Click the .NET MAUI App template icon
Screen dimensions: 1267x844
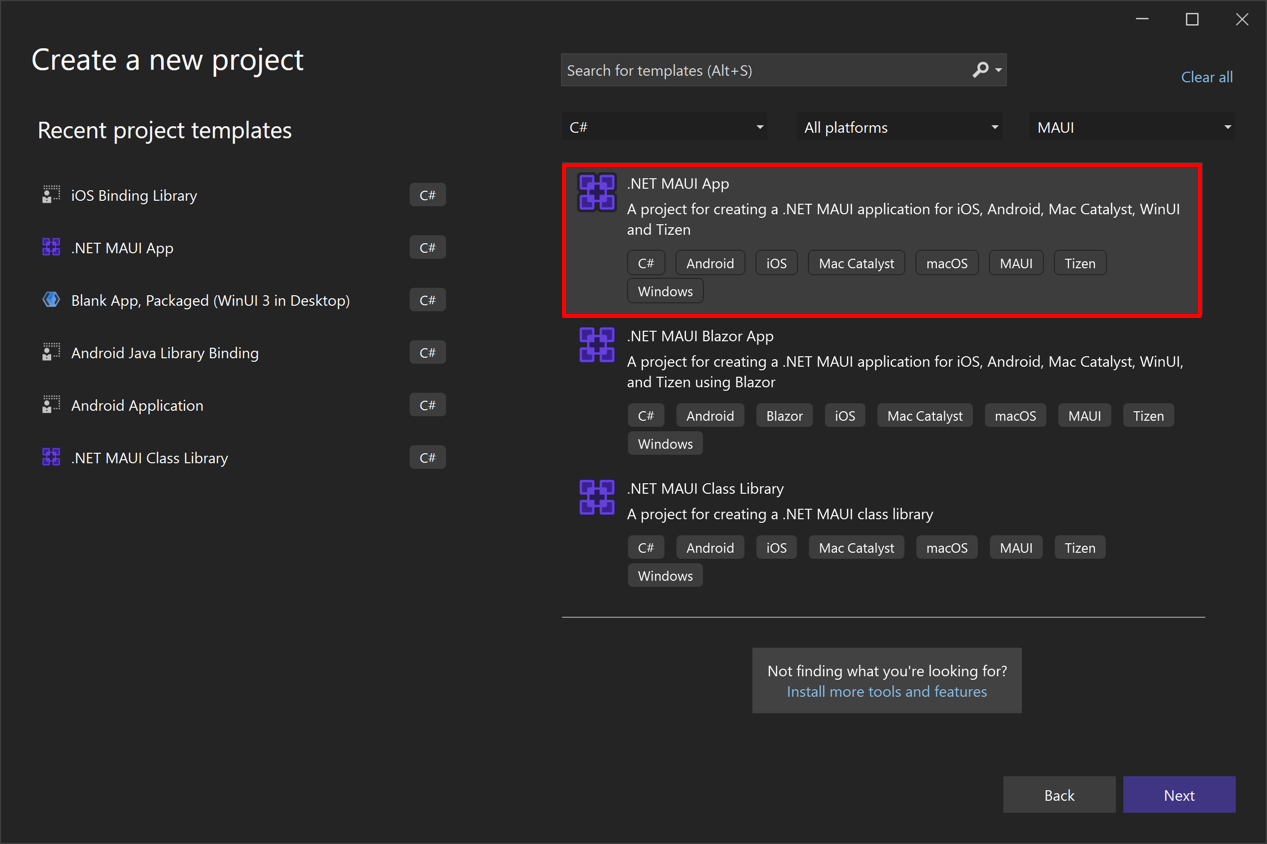coord(597,194)
